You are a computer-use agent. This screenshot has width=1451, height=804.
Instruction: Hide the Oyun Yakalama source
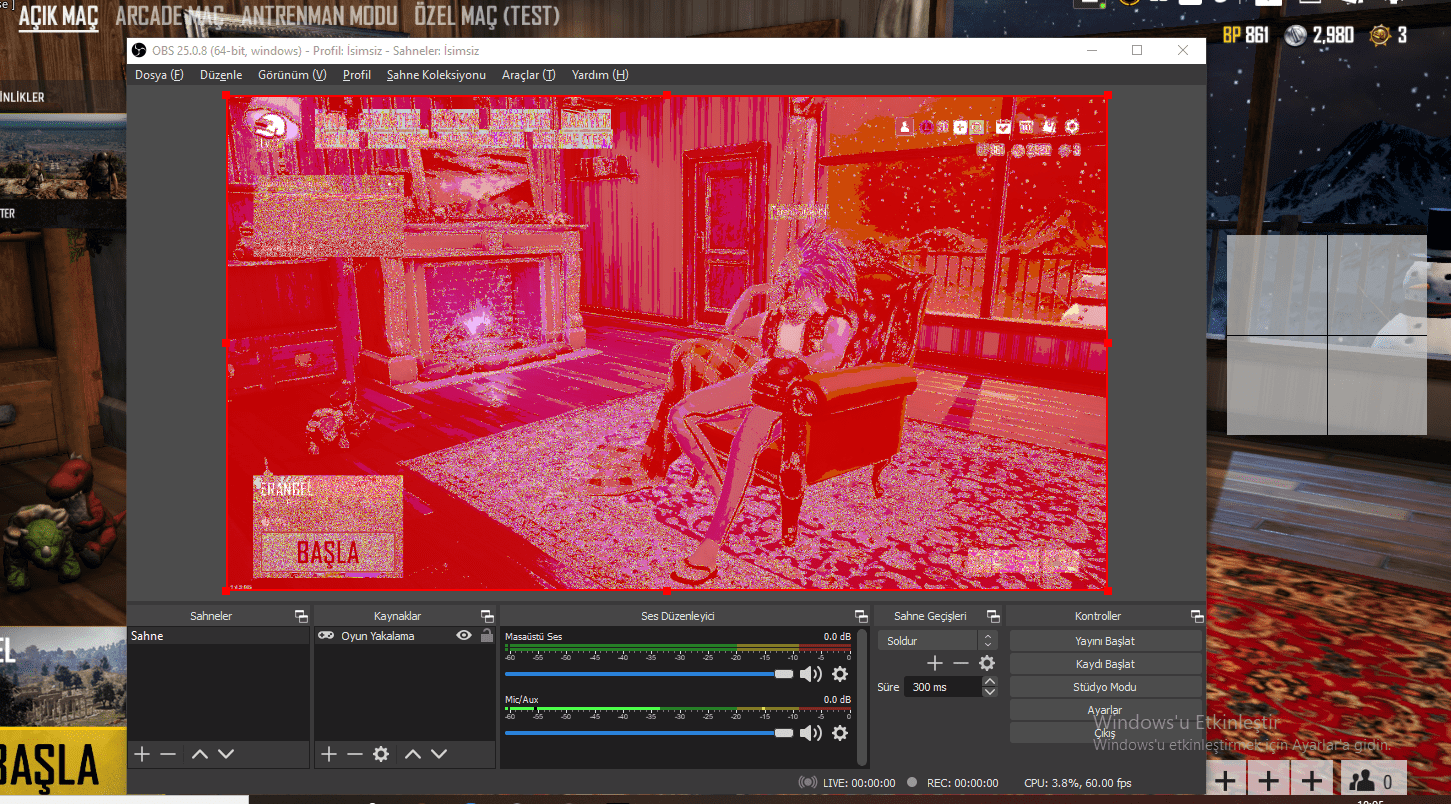464,636
